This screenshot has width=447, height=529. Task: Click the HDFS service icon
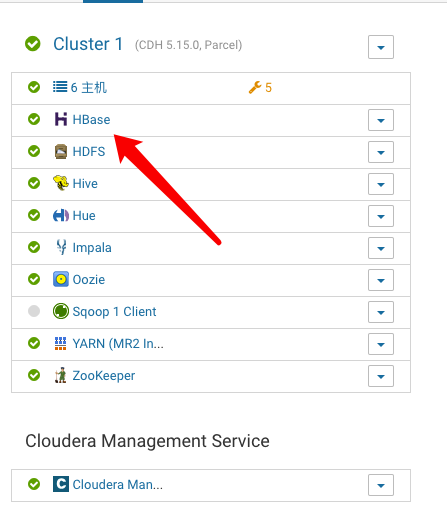61,151
